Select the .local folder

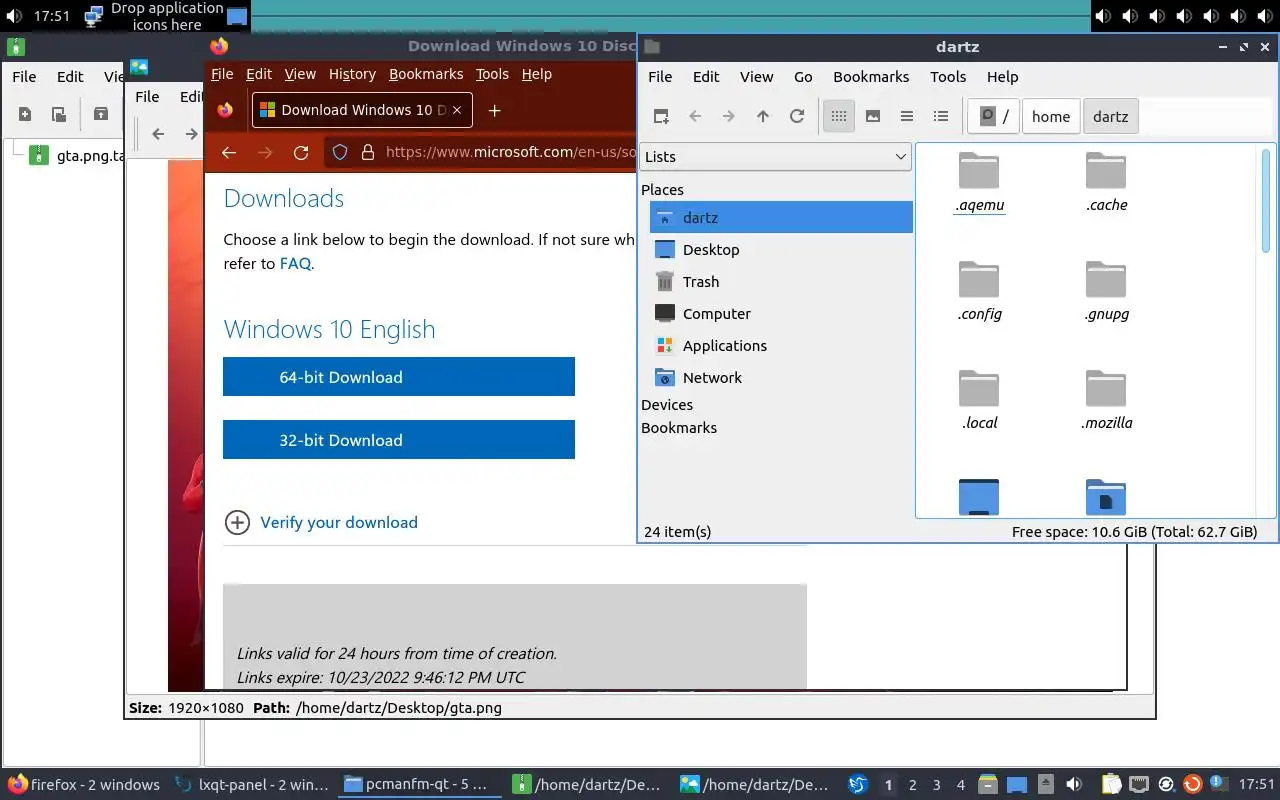click(979, 400)
